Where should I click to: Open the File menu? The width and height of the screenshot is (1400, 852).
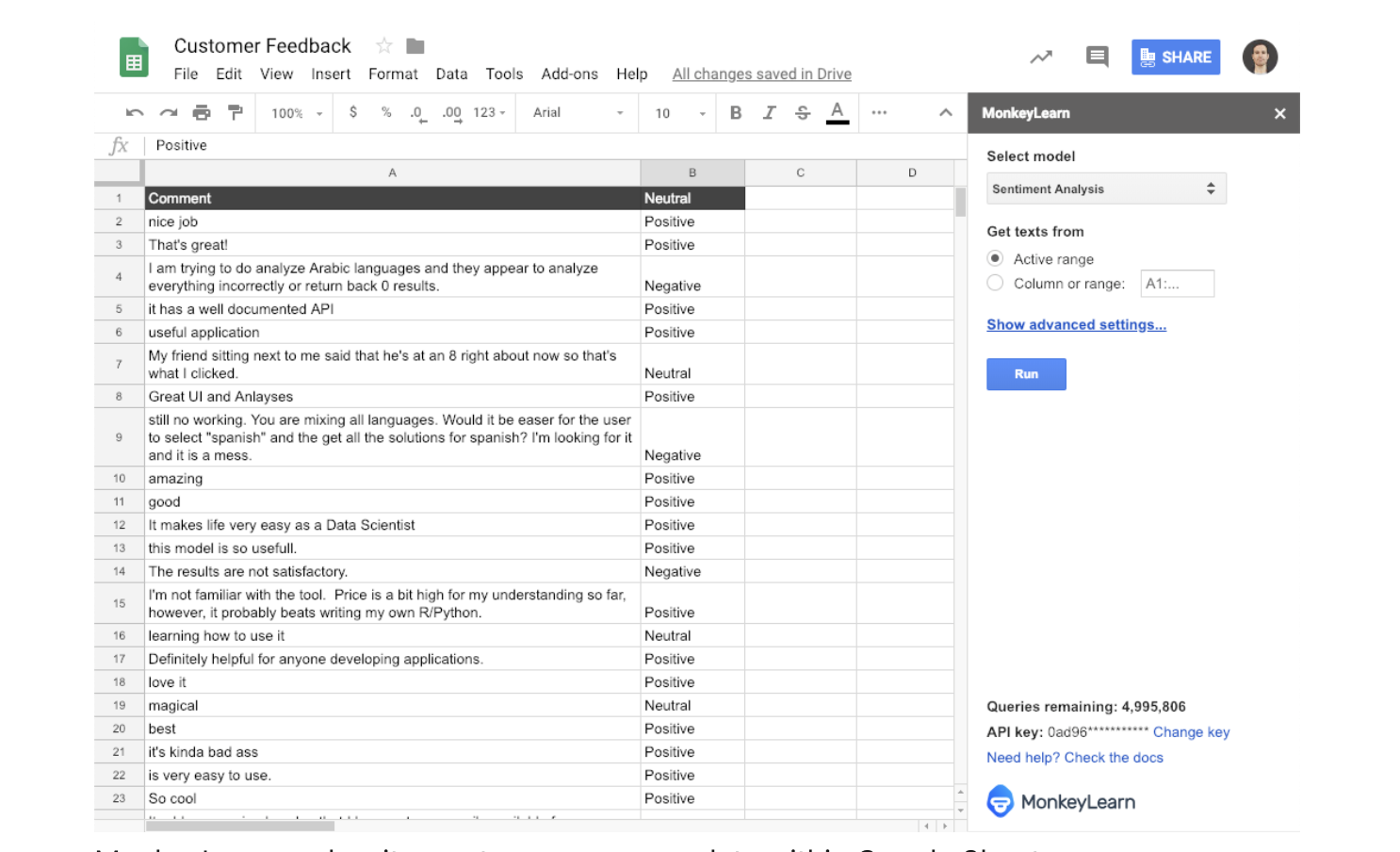(186, 74)
